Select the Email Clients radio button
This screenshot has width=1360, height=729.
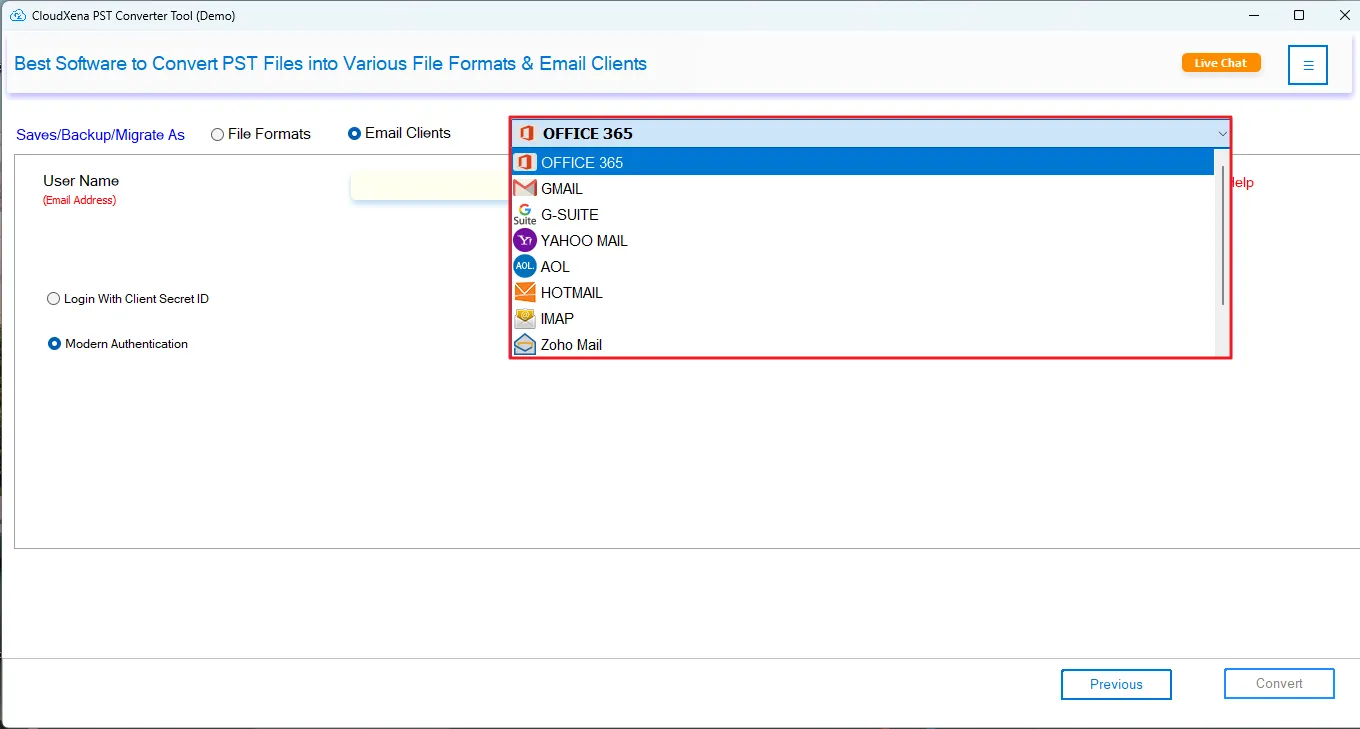coord(354,133)
